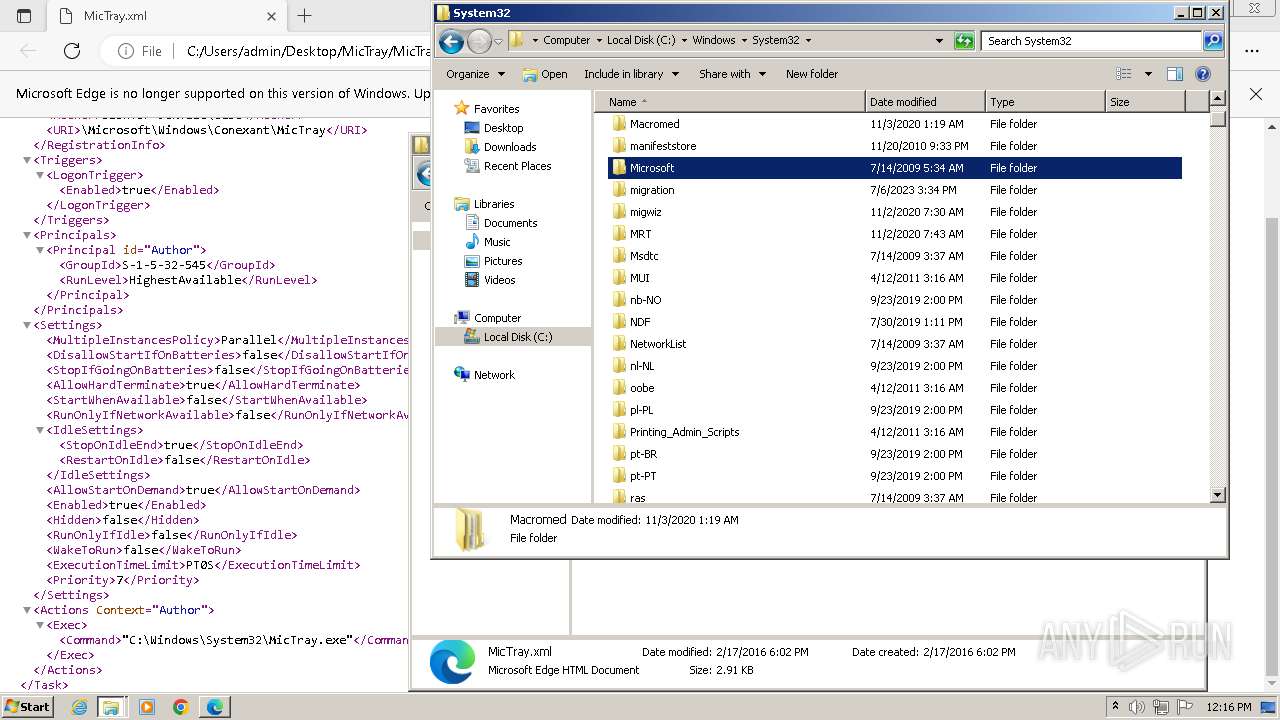The image size is (1280, 720).
Task: Open Internet Explorer from taskbar
Action: point(79,707)
